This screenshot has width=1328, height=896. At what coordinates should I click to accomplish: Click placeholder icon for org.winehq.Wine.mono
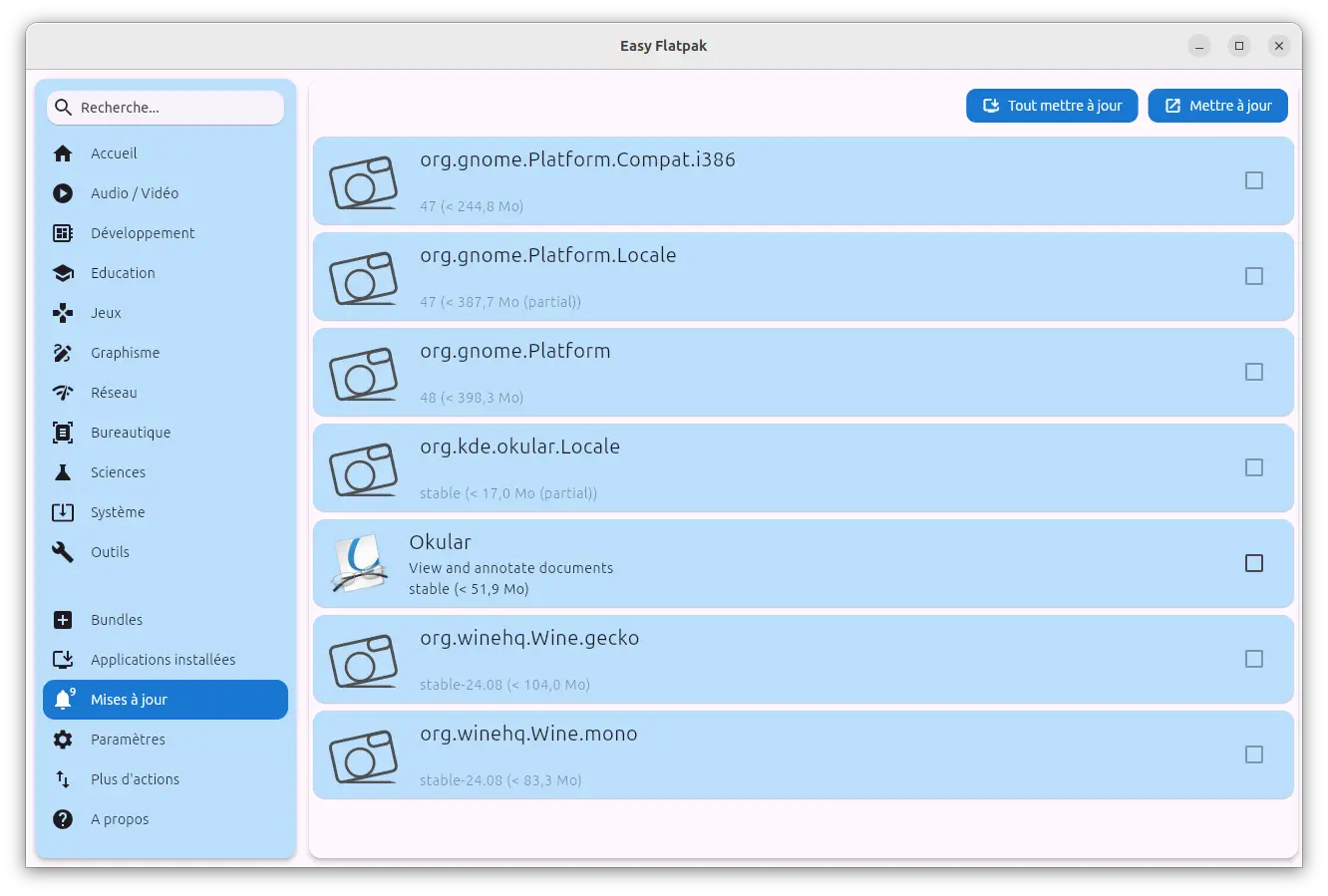pyautogui.click(x=363, y=755)
